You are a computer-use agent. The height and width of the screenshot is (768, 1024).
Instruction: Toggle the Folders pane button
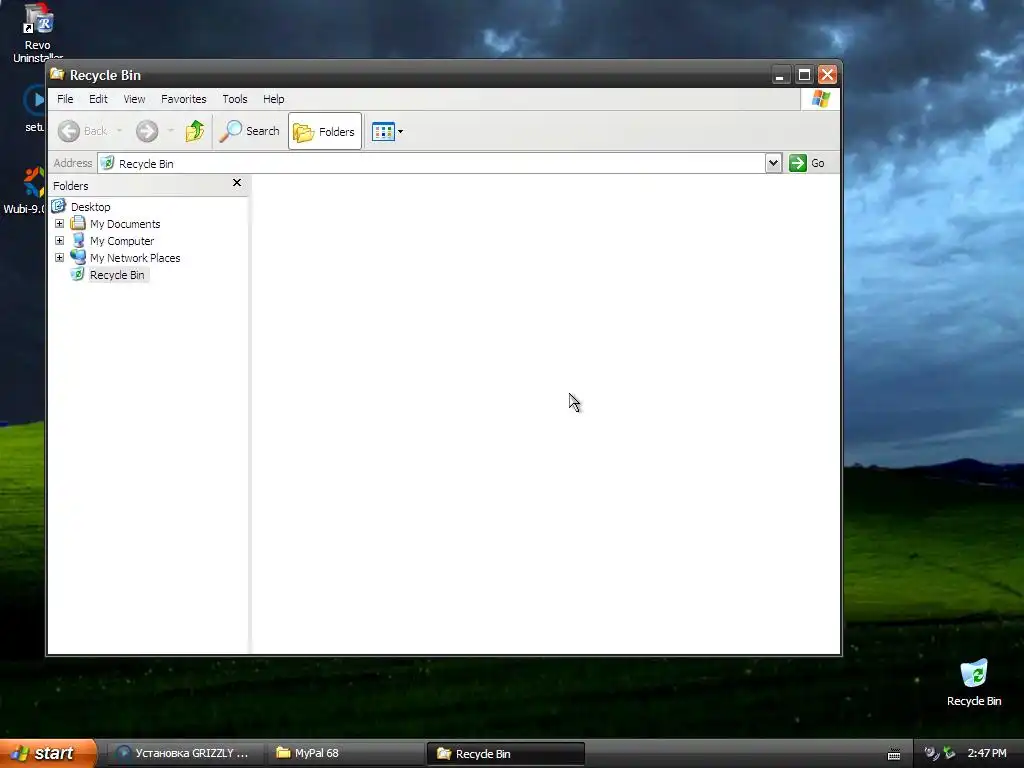325,131
